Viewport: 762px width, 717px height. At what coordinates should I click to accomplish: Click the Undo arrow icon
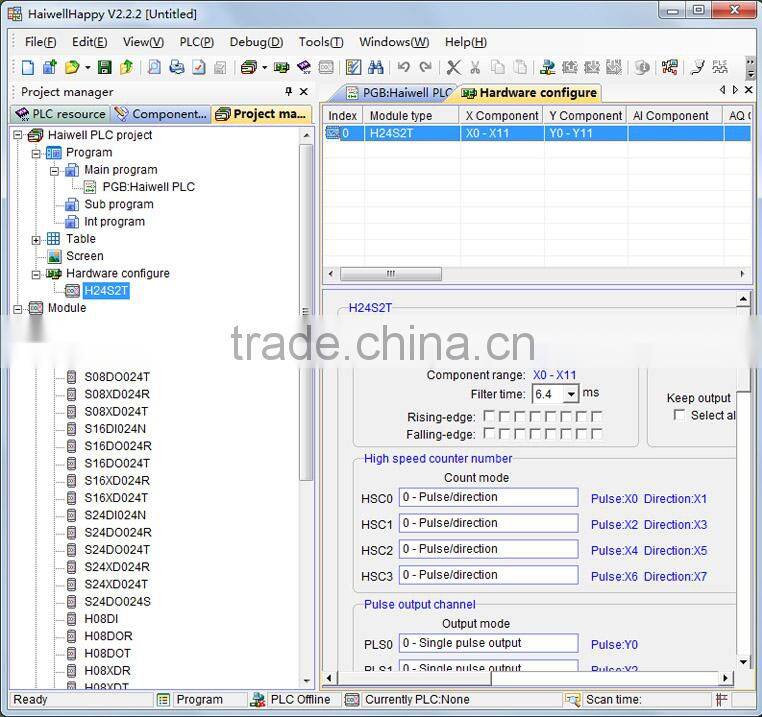point(403,68)
